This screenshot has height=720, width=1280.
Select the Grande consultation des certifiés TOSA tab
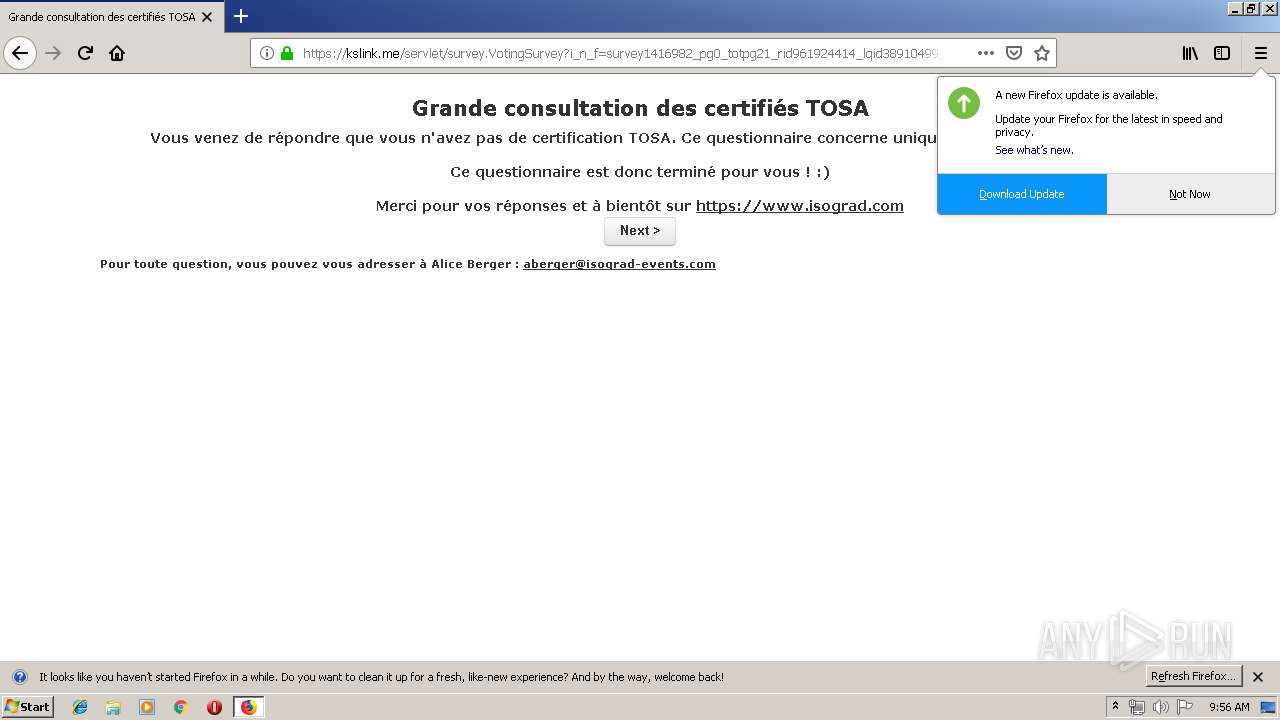pos(111,17)
